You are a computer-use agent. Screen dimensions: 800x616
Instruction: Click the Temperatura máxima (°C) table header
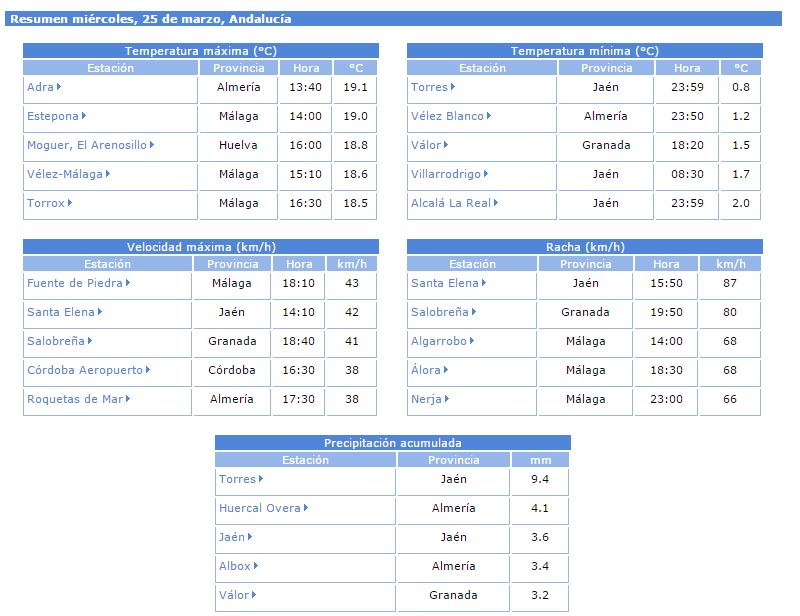(201, 51)
